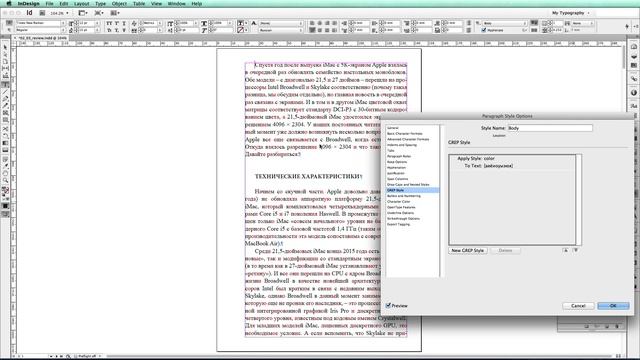Select the Zoom tool in toolbox
The image size is (640, 360).
5,180
